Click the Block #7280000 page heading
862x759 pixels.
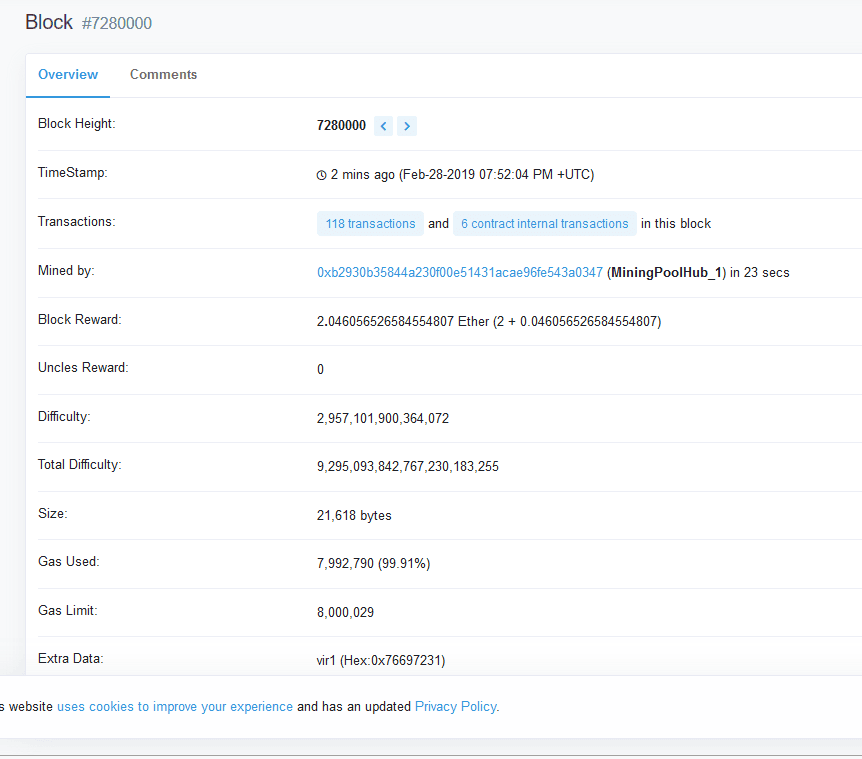(x=89, y=23)
